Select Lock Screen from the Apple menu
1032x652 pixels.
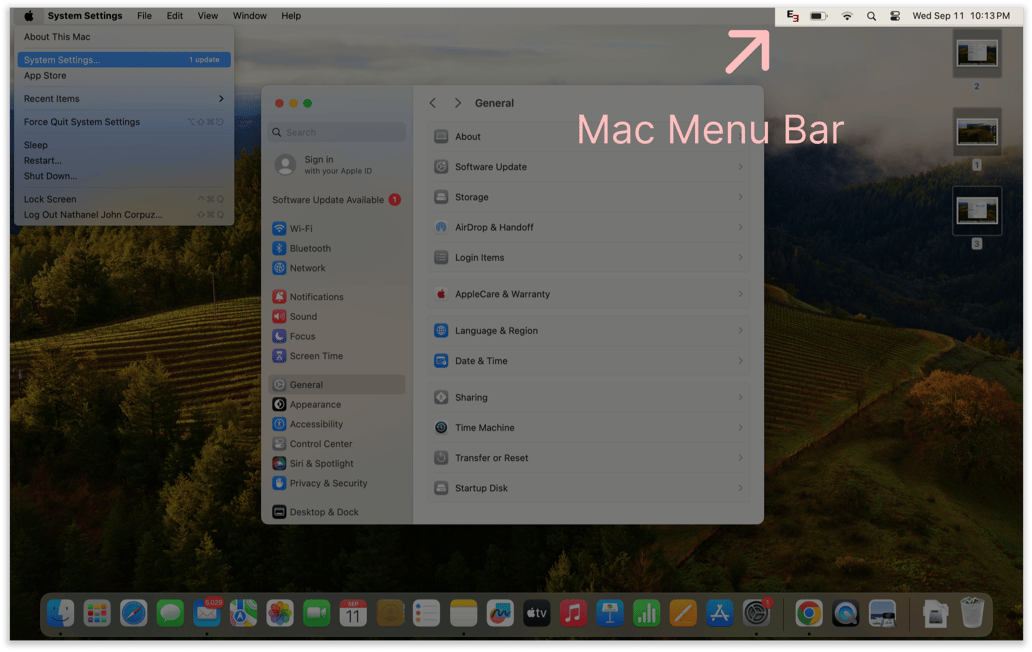[x=50, y=200]
